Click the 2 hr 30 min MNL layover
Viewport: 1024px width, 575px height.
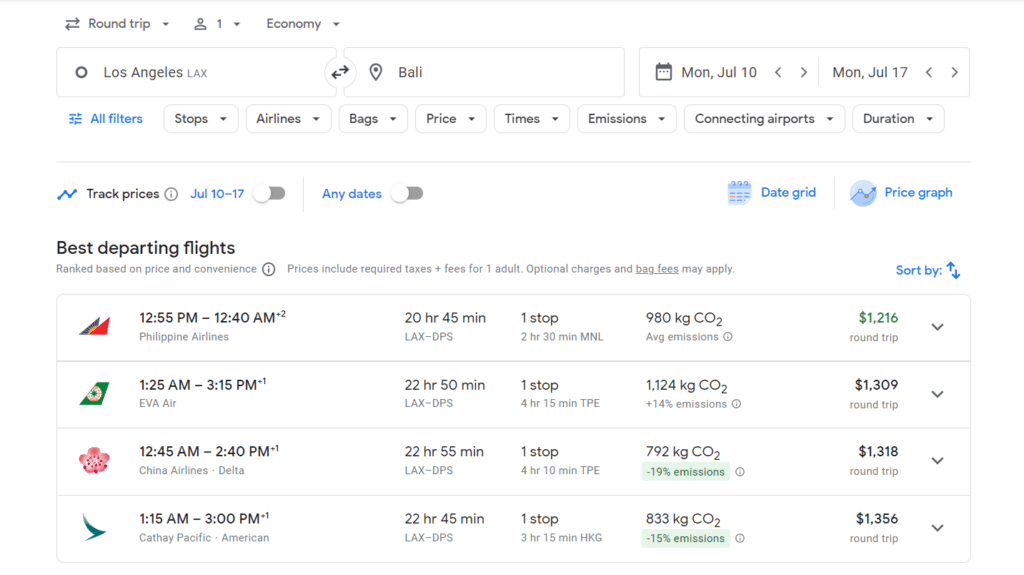pos(562,337)
